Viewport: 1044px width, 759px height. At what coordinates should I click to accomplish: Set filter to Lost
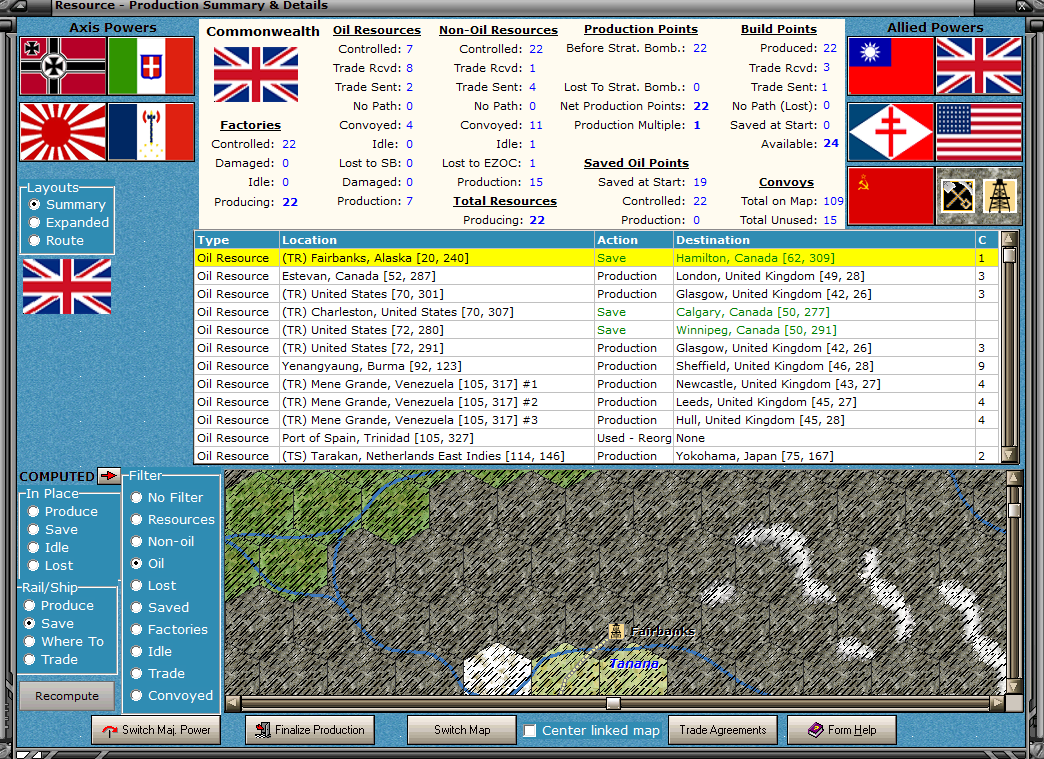coord(153,585)
